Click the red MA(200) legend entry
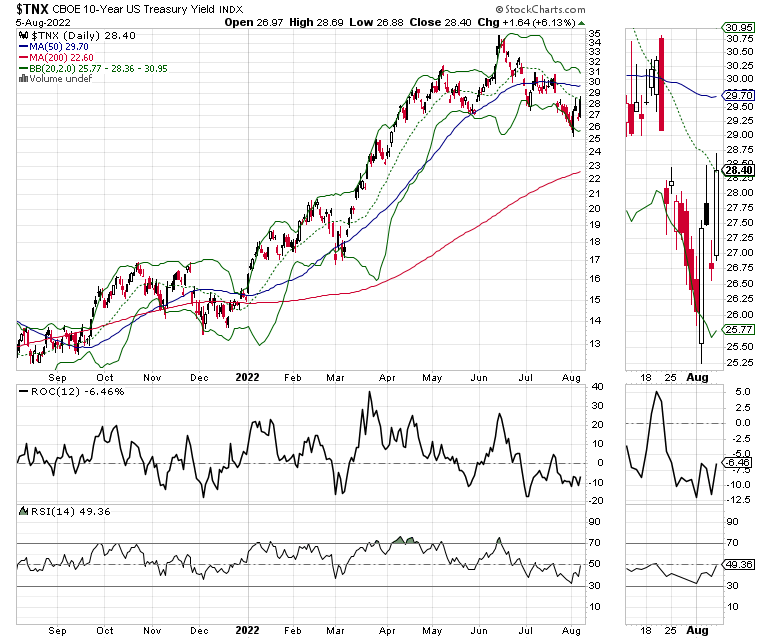The height and width of the screenshot is (639, 770). [55, 59]
